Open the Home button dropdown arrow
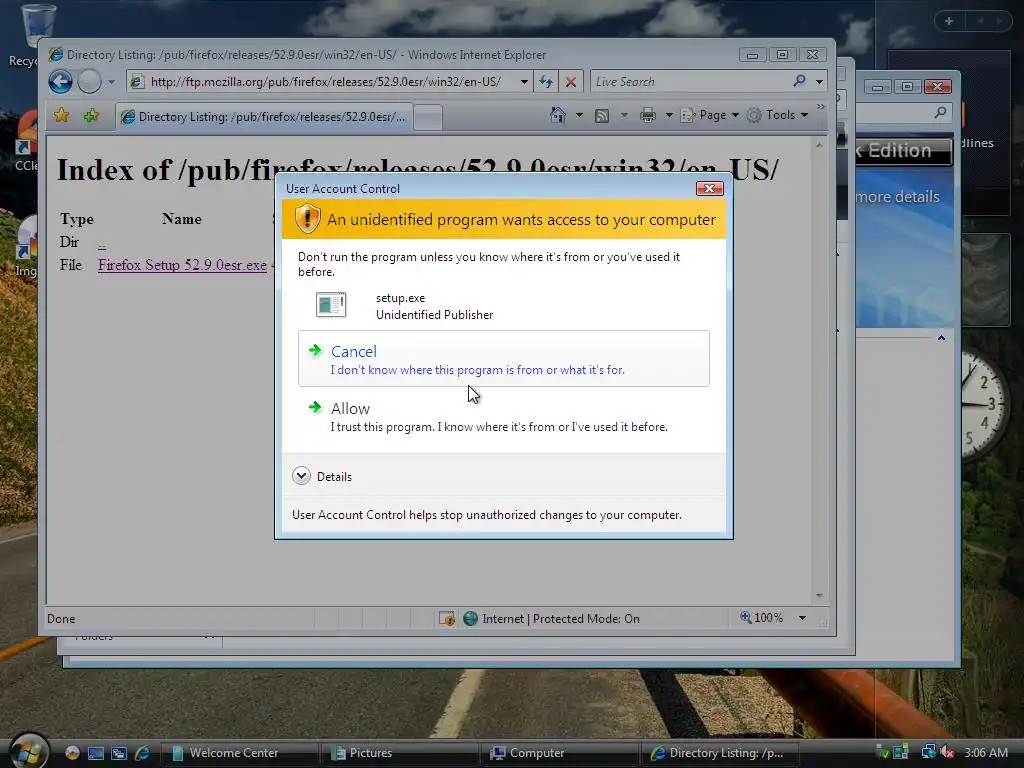This screenshot has width=1024, height=768. tap(579, 116)
